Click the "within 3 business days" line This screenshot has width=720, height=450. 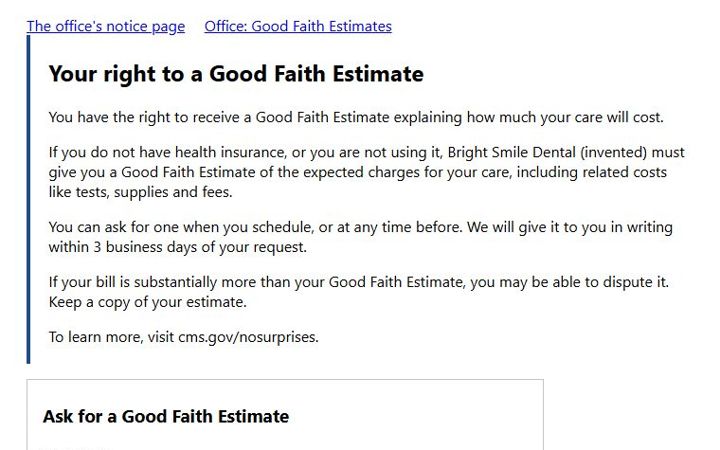[x=177, y=247]
